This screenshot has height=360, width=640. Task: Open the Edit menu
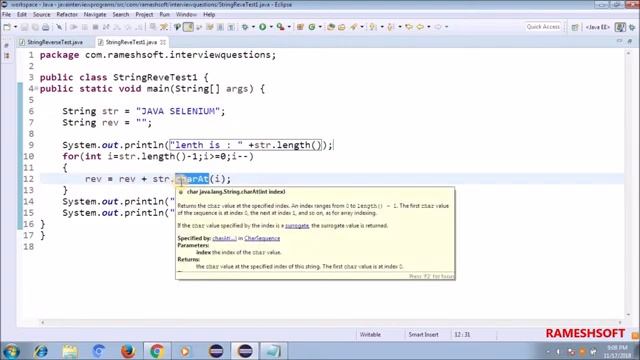[22, 15]
